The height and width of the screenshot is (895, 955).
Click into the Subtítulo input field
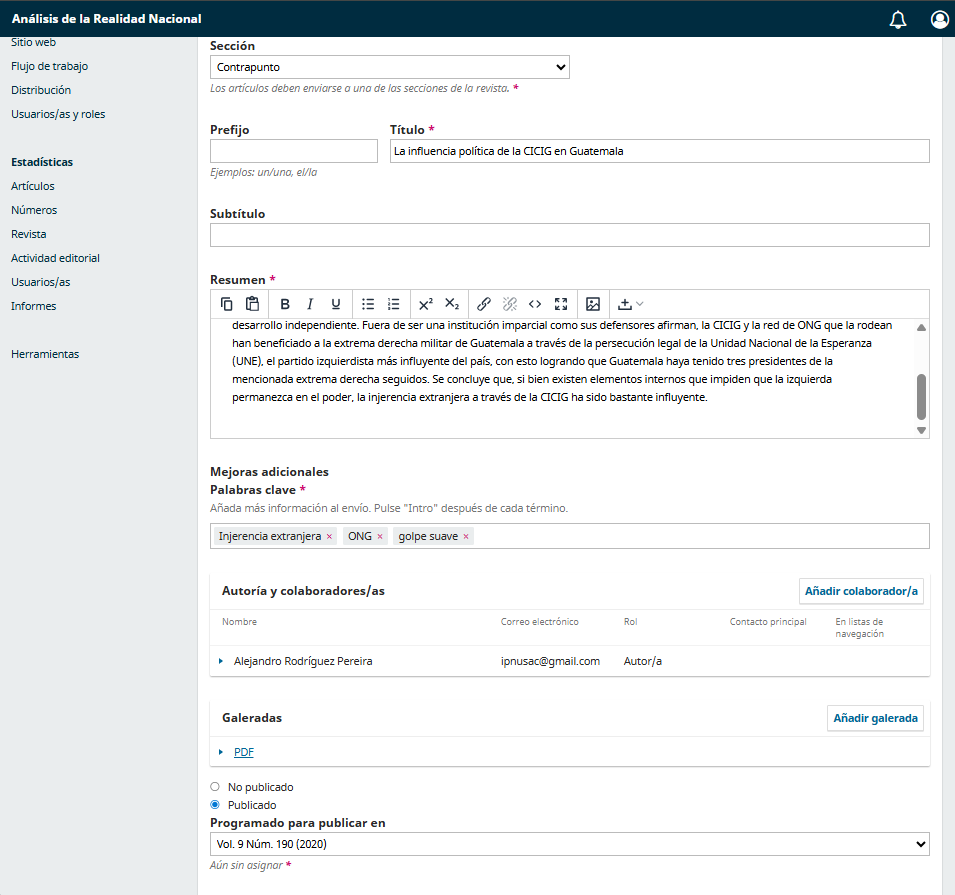pos(569,235)
